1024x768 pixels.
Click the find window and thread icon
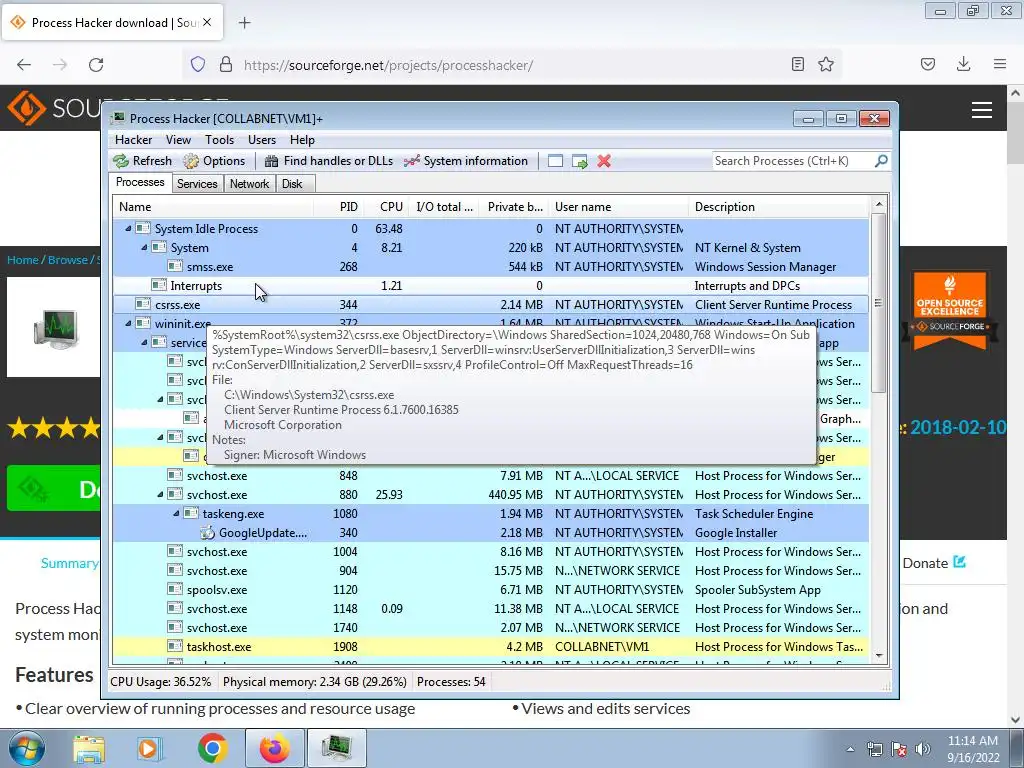[579, 161]
